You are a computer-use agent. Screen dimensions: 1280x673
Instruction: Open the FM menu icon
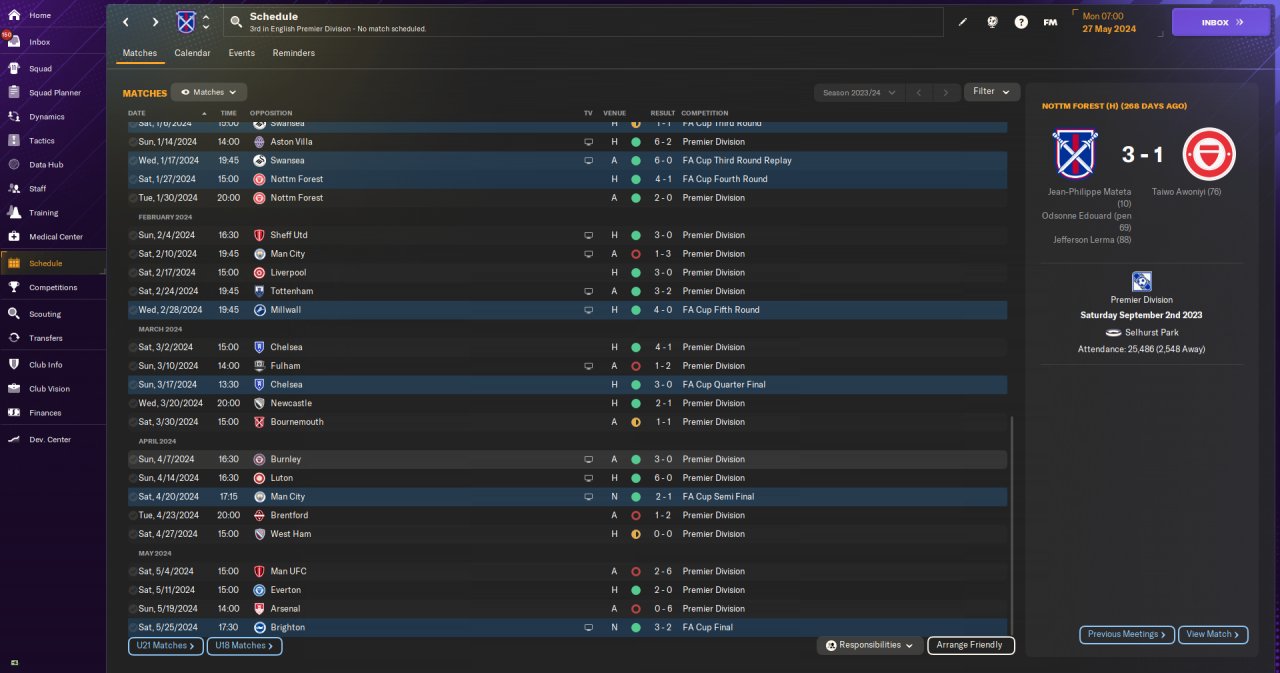1050,22
